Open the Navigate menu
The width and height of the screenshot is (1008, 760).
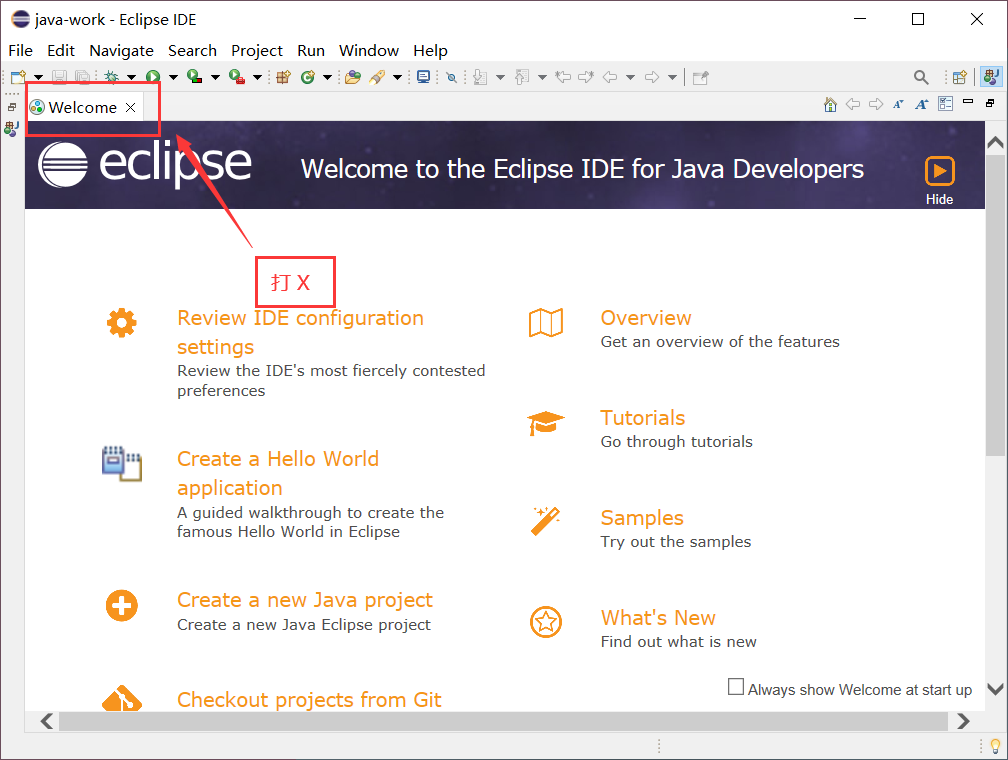click(x=122, y=50)
